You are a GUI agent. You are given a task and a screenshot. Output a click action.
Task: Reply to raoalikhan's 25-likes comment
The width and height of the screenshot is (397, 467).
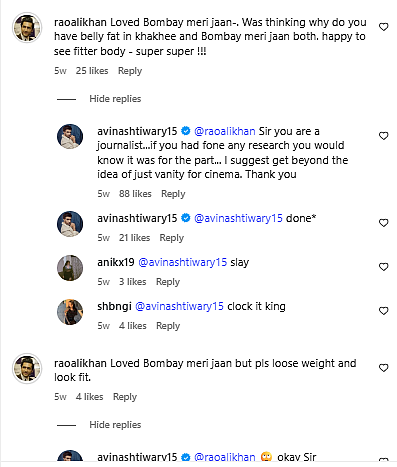[130, 71]
